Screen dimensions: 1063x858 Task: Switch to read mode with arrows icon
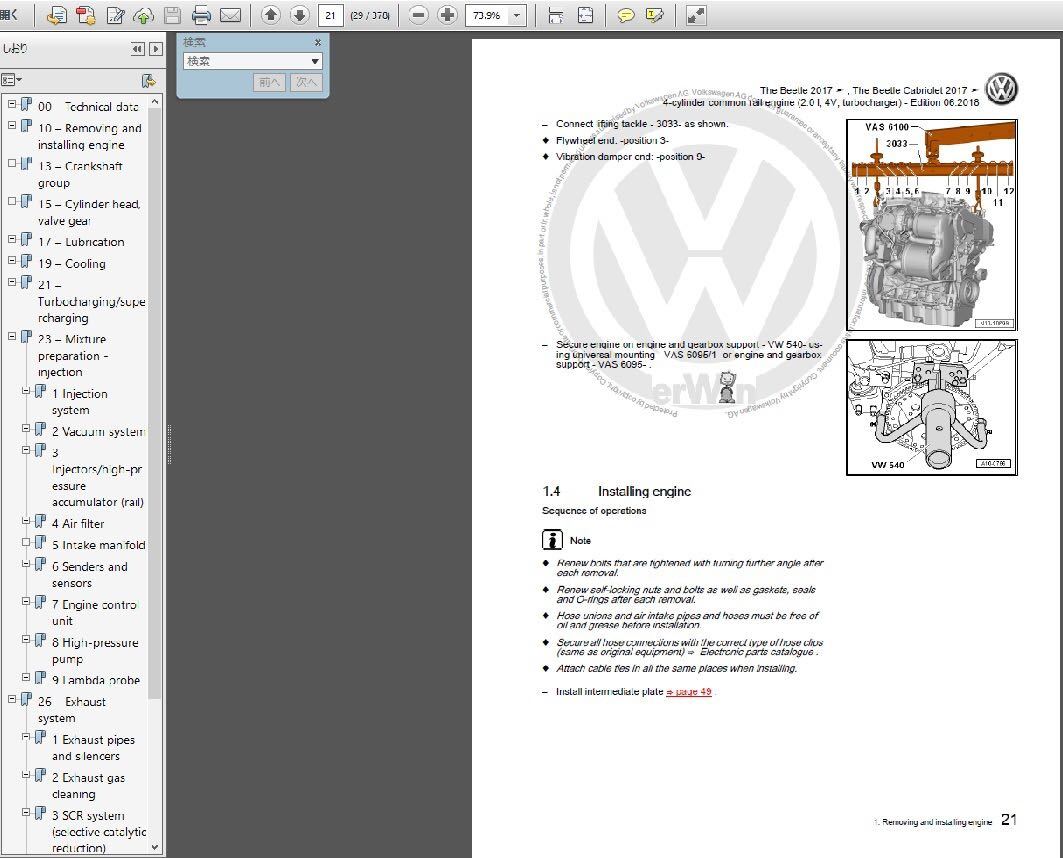(696, 15)
